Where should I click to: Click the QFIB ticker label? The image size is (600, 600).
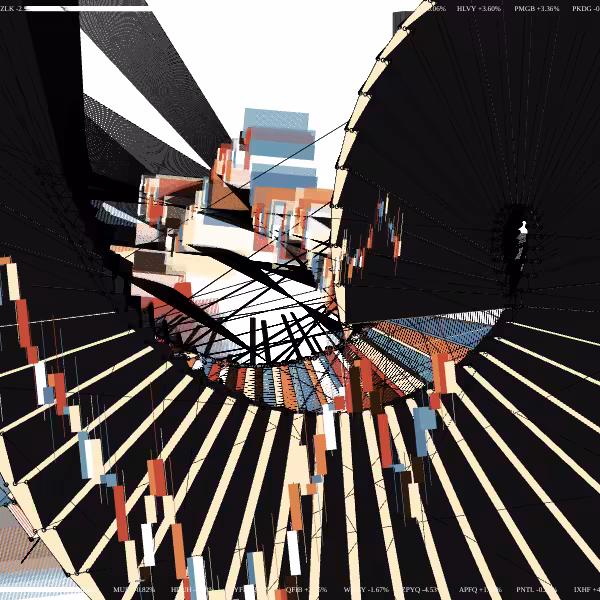click(x=306, y=590)
